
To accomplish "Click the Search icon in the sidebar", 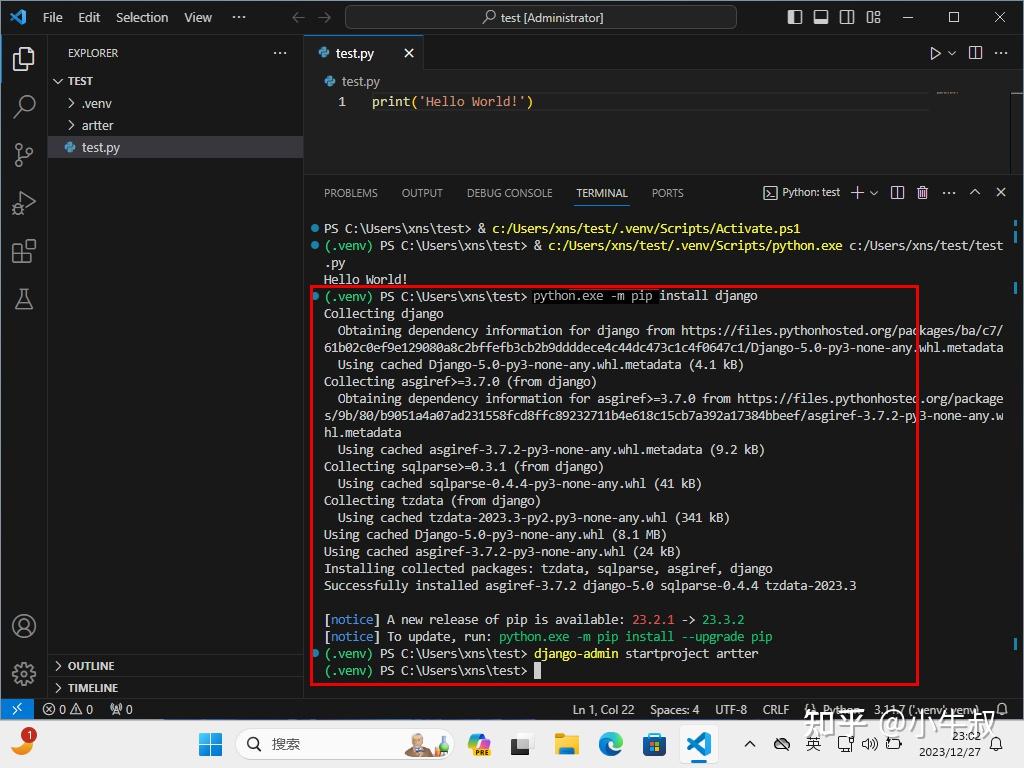I will [24, 107].
